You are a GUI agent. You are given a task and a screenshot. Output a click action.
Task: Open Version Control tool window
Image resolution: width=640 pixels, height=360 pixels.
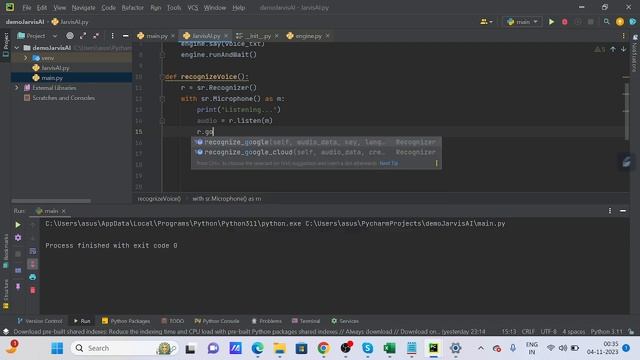[x=40, y=321]
